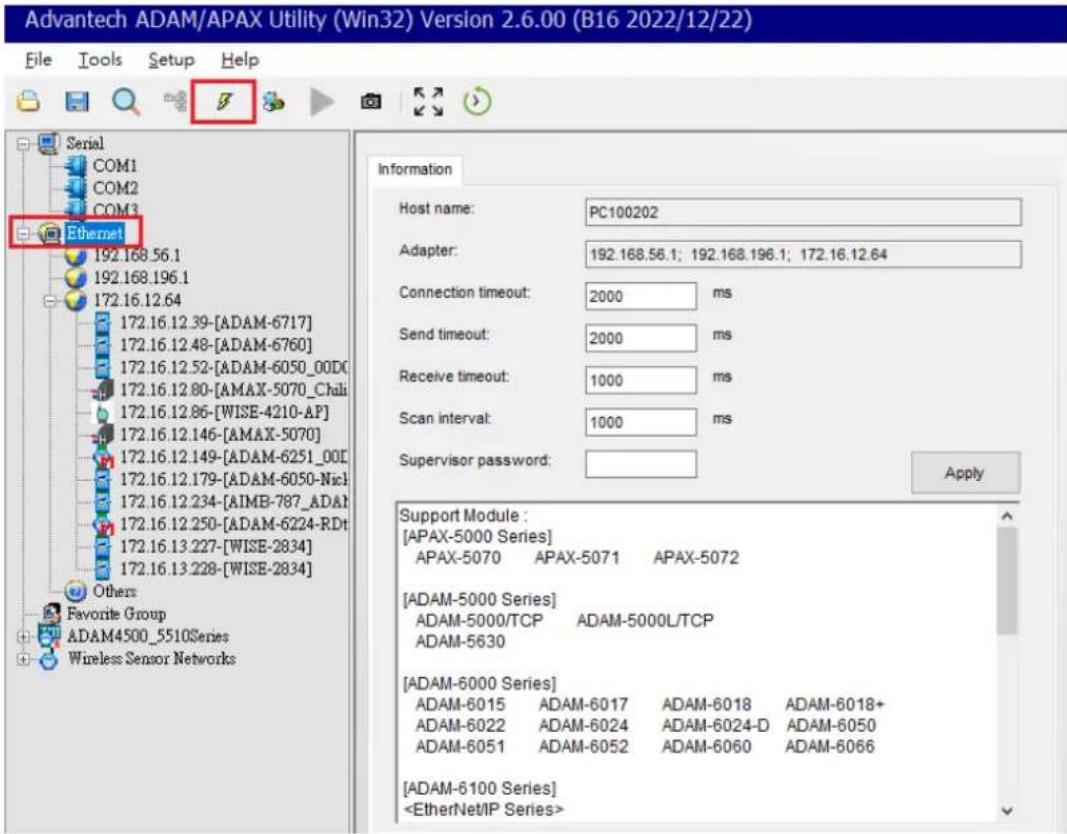Select the 172.16.12.250 ADAM-6224 device
Viewport: 1067px width, 834px height.
(233, 524)
